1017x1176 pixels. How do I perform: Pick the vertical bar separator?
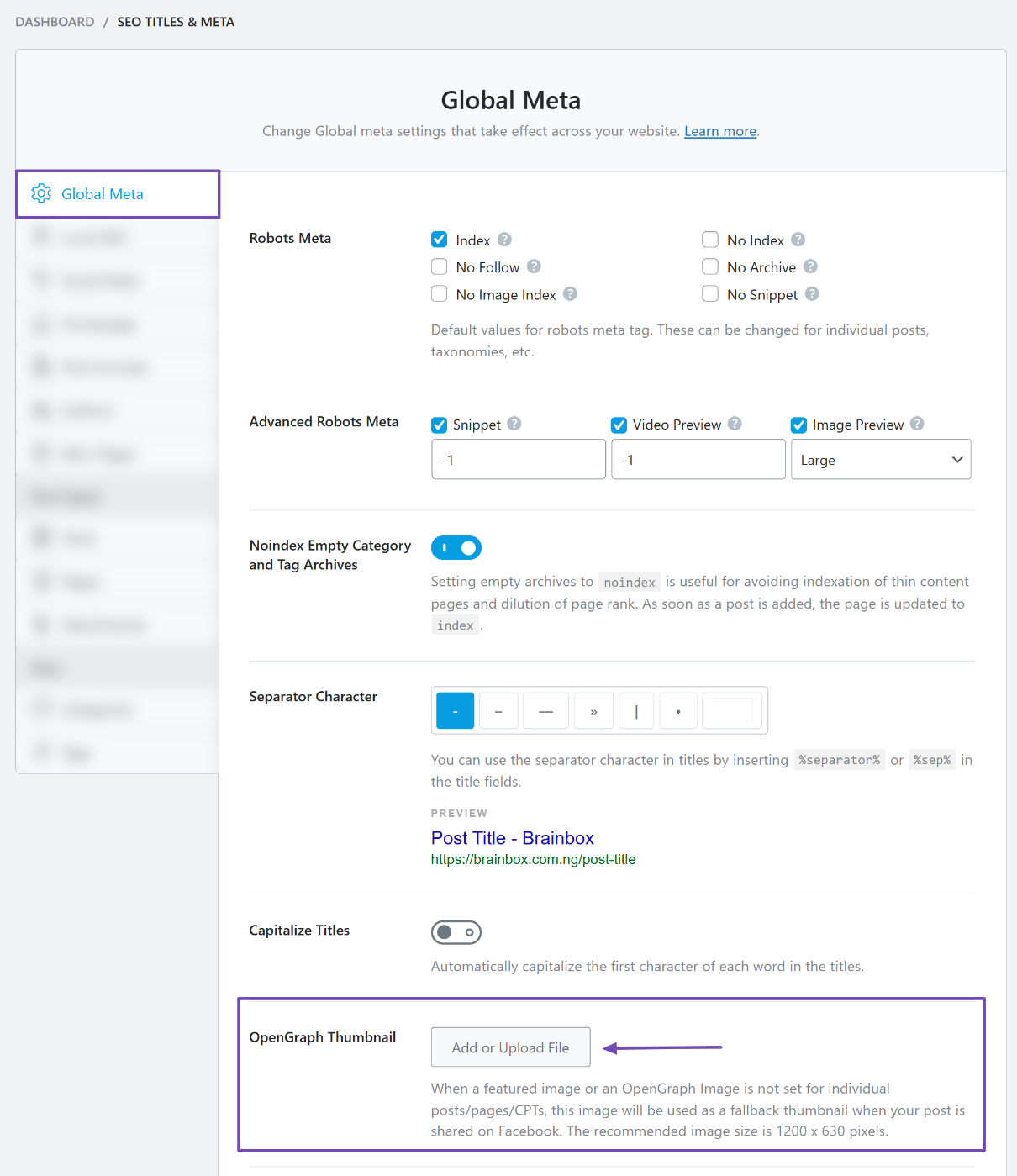[636, 711]
